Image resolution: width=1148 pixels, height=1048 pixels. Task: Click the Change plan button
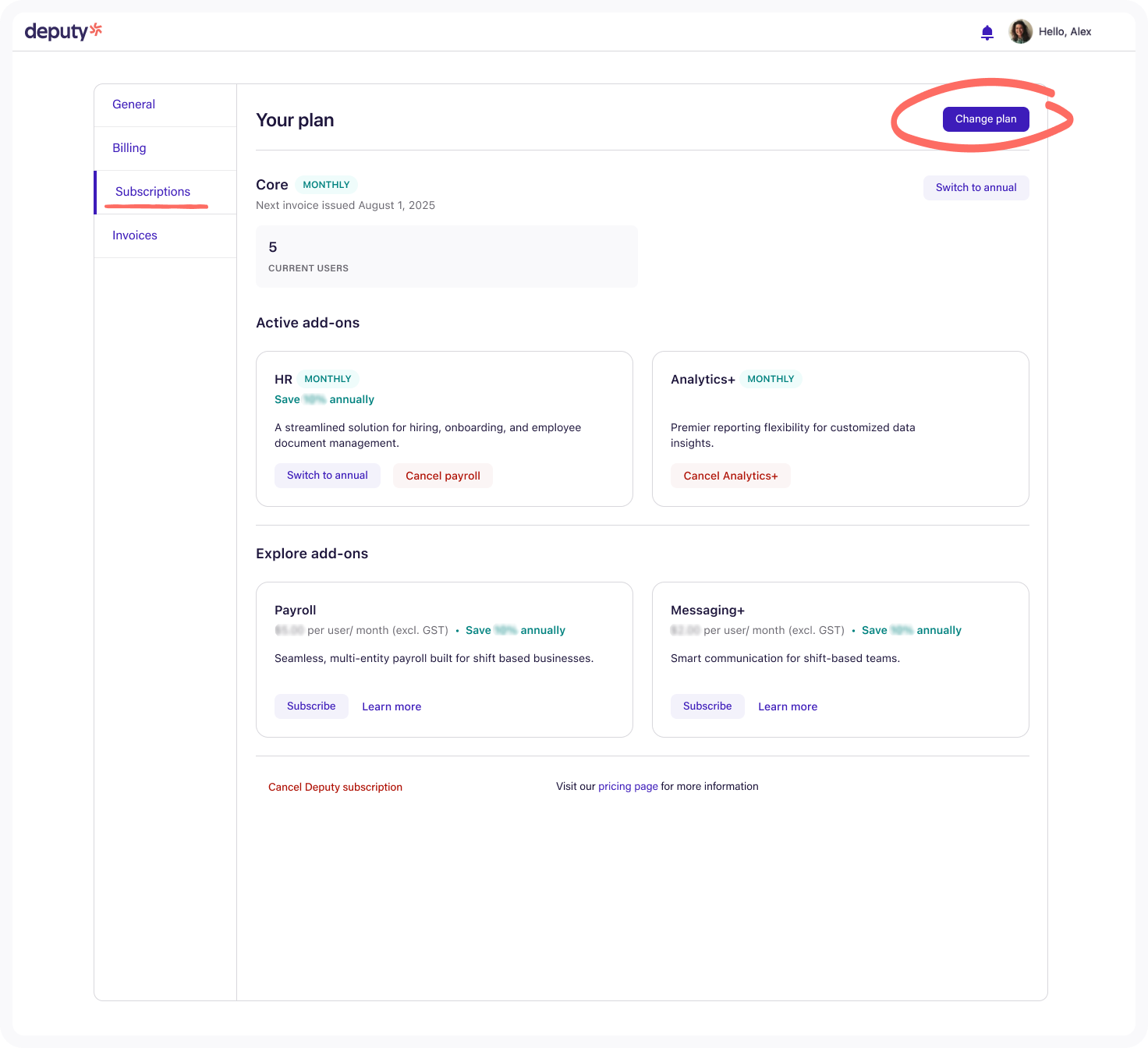[x=985, y=119]
